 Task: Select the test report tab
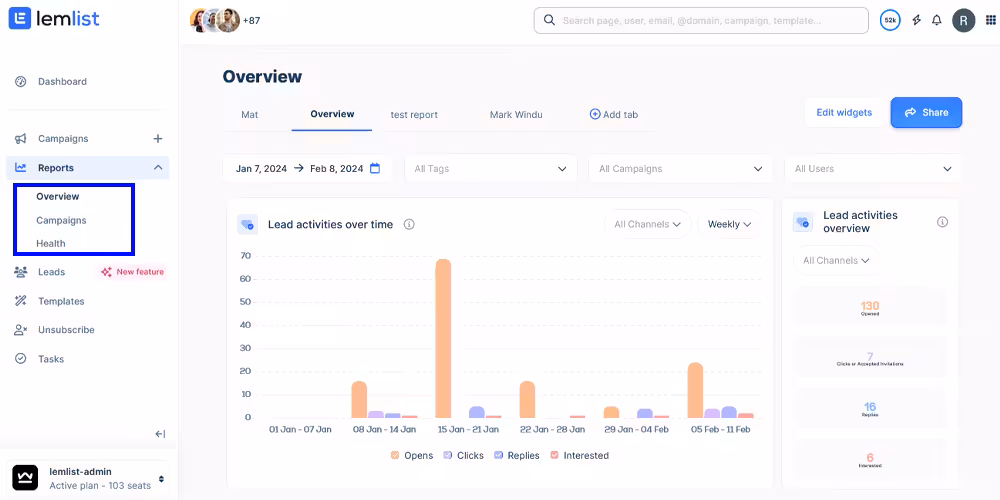click(x=414, y=115)
